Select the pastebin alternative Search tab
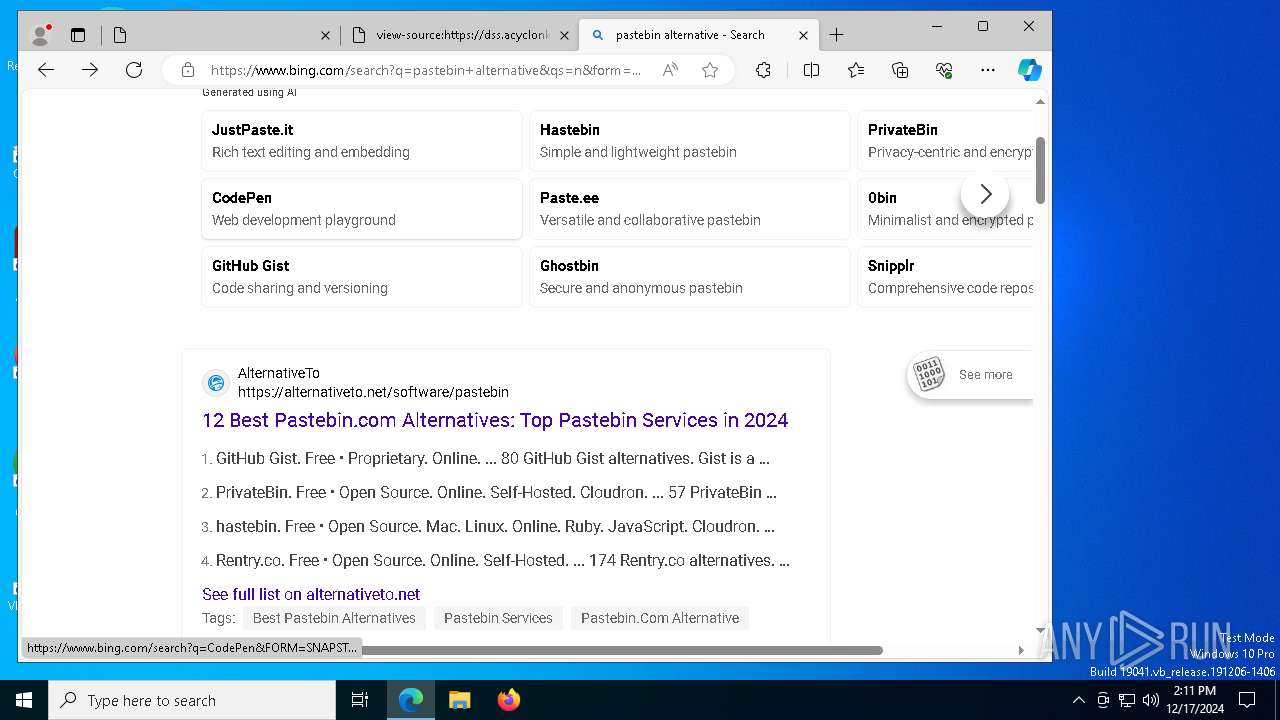 click(699, 35)
